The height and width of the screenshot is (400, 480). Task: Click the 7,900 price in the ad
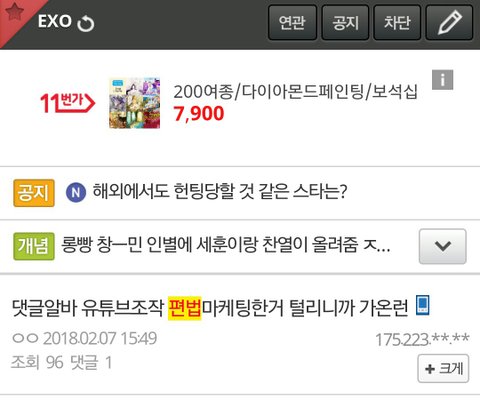point(199,114)
